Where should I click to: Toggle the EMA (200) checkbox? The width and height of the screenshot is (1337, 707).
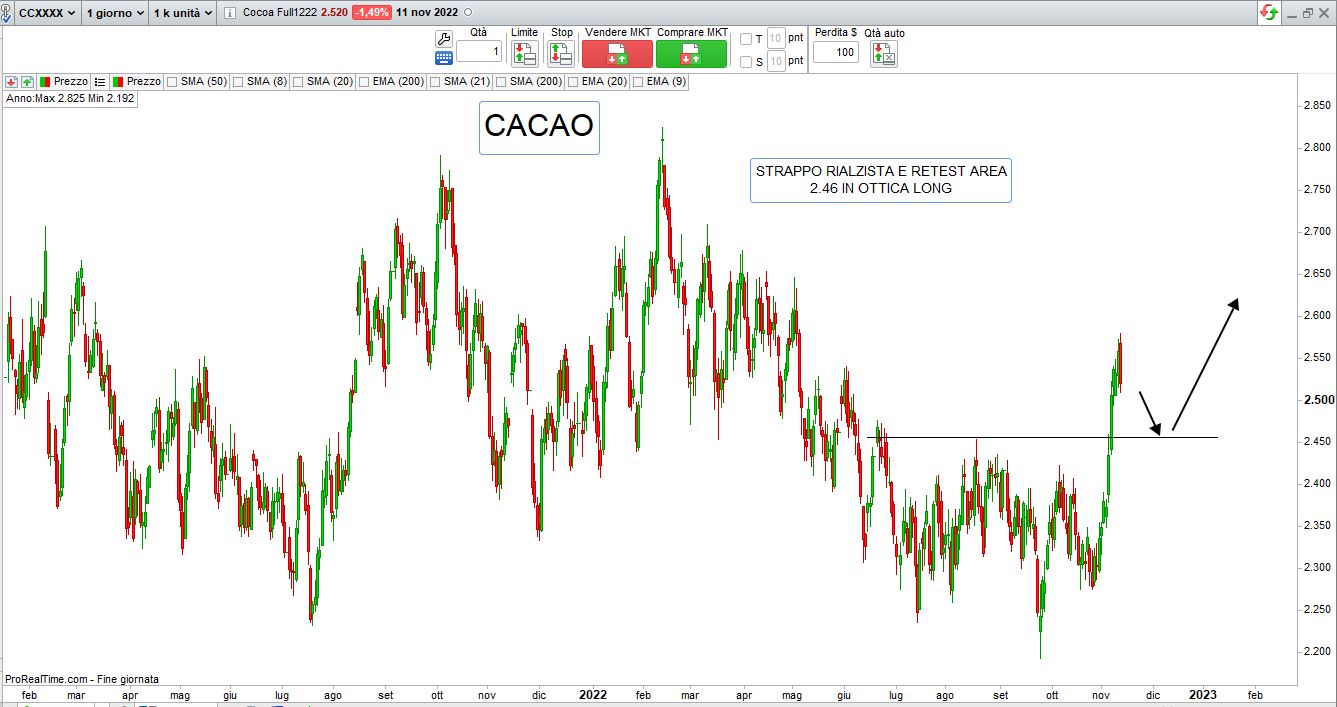coord(365,82)
